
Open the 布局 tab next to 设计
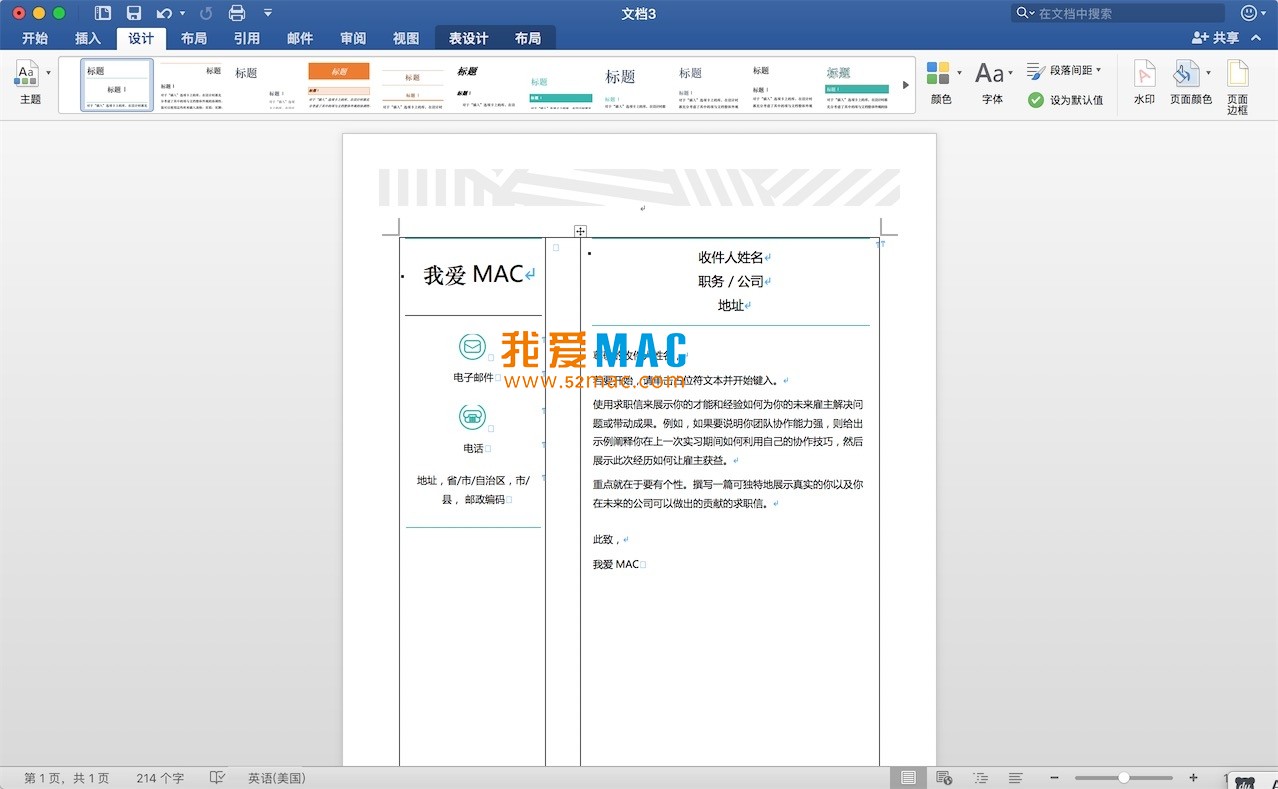pyautogui.click(x=194, y=38)
